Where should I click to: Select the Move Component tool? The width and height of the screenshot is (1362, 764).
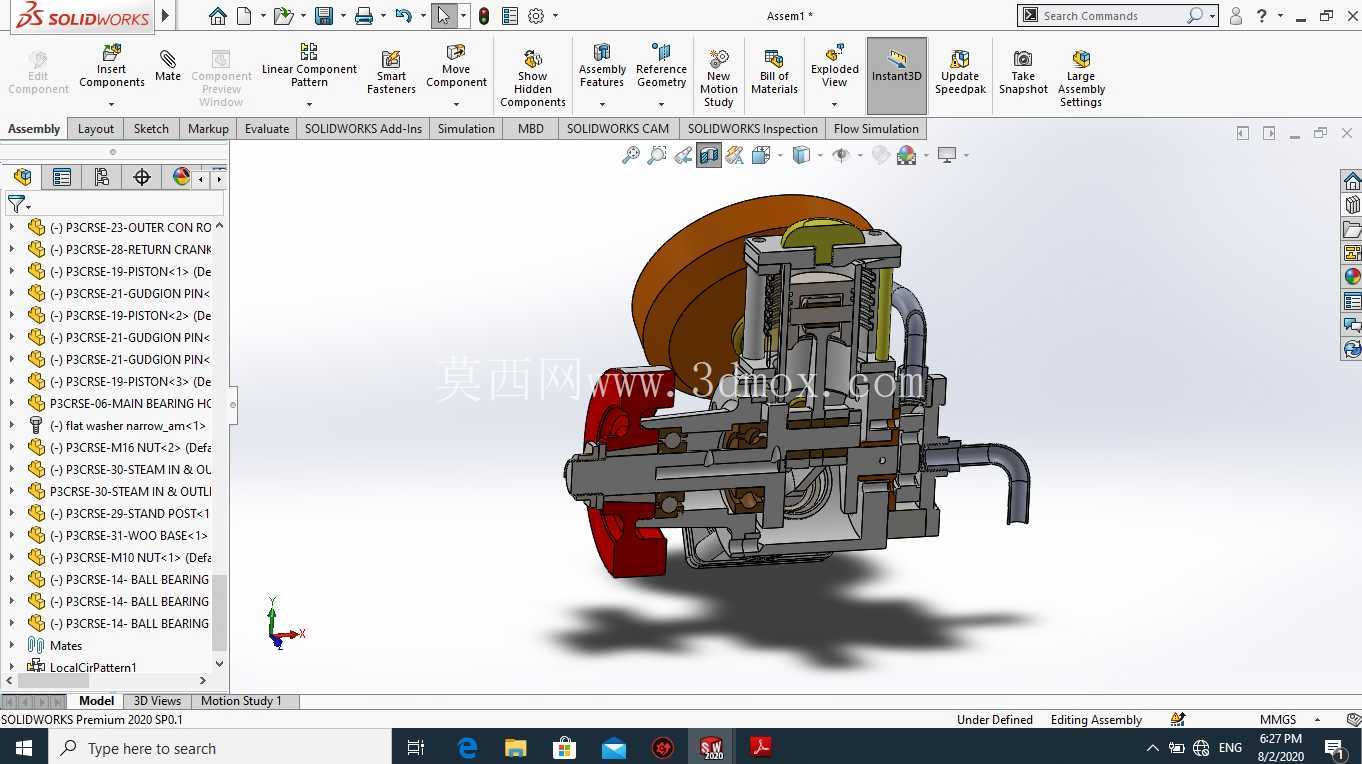(456, 66)
